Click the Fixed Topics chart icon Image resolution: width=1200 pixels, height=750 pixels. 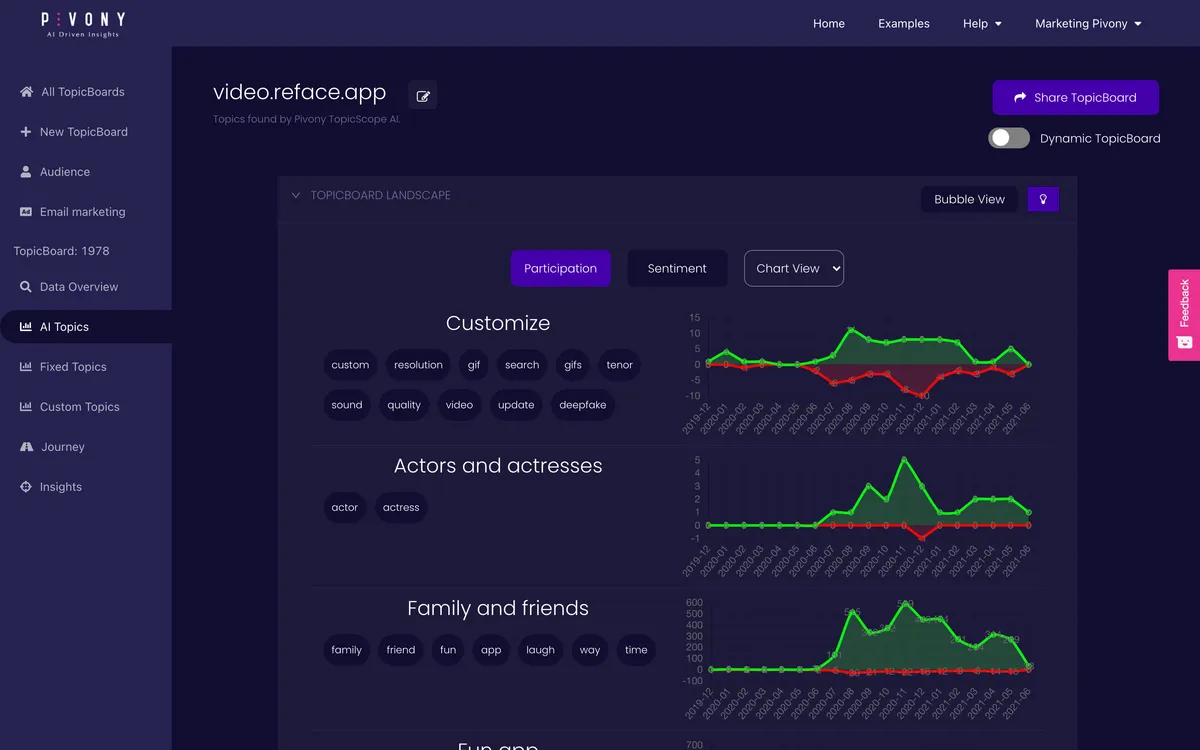point(26,367)
